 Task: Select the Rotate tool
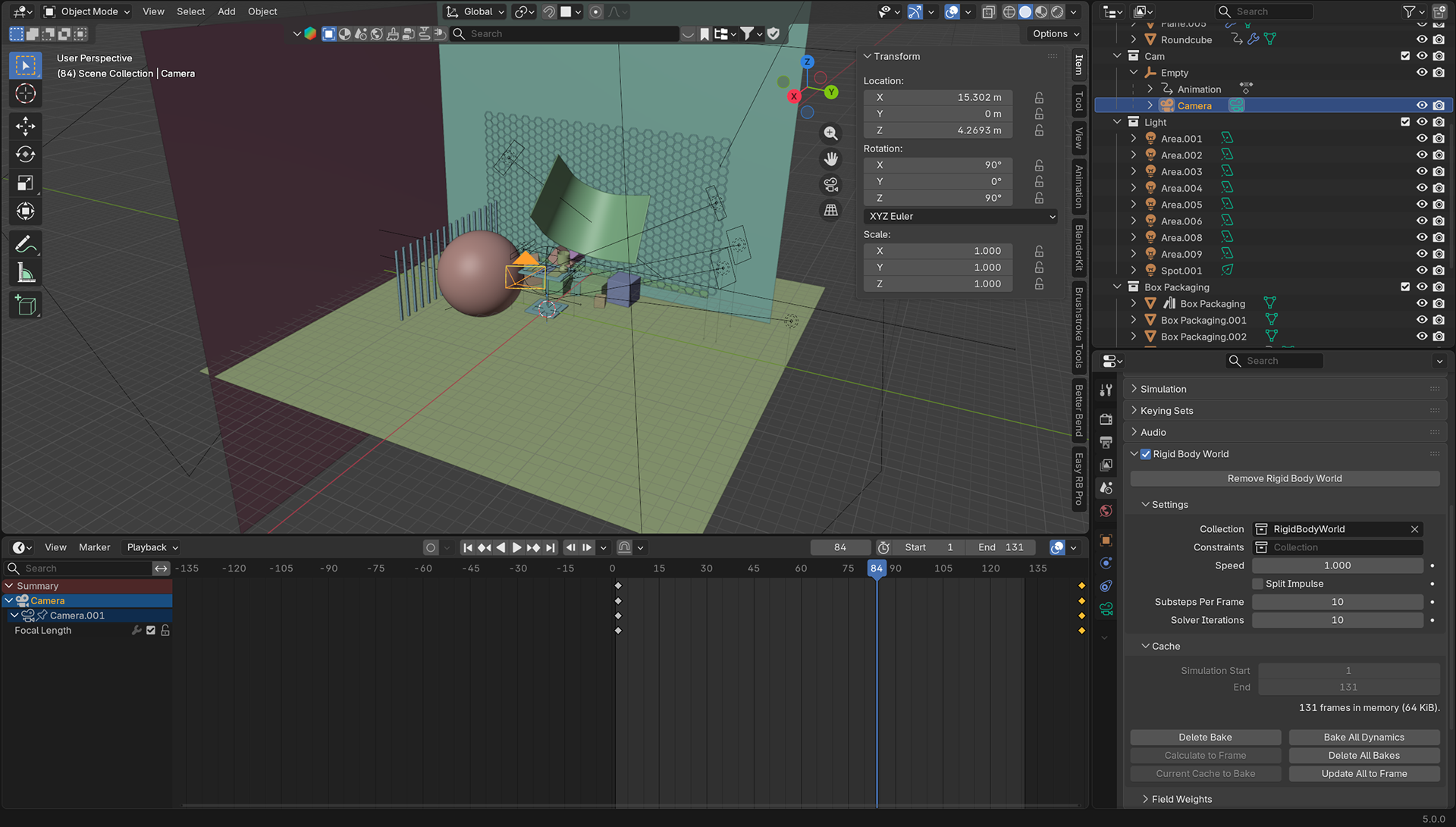[25, 155]
